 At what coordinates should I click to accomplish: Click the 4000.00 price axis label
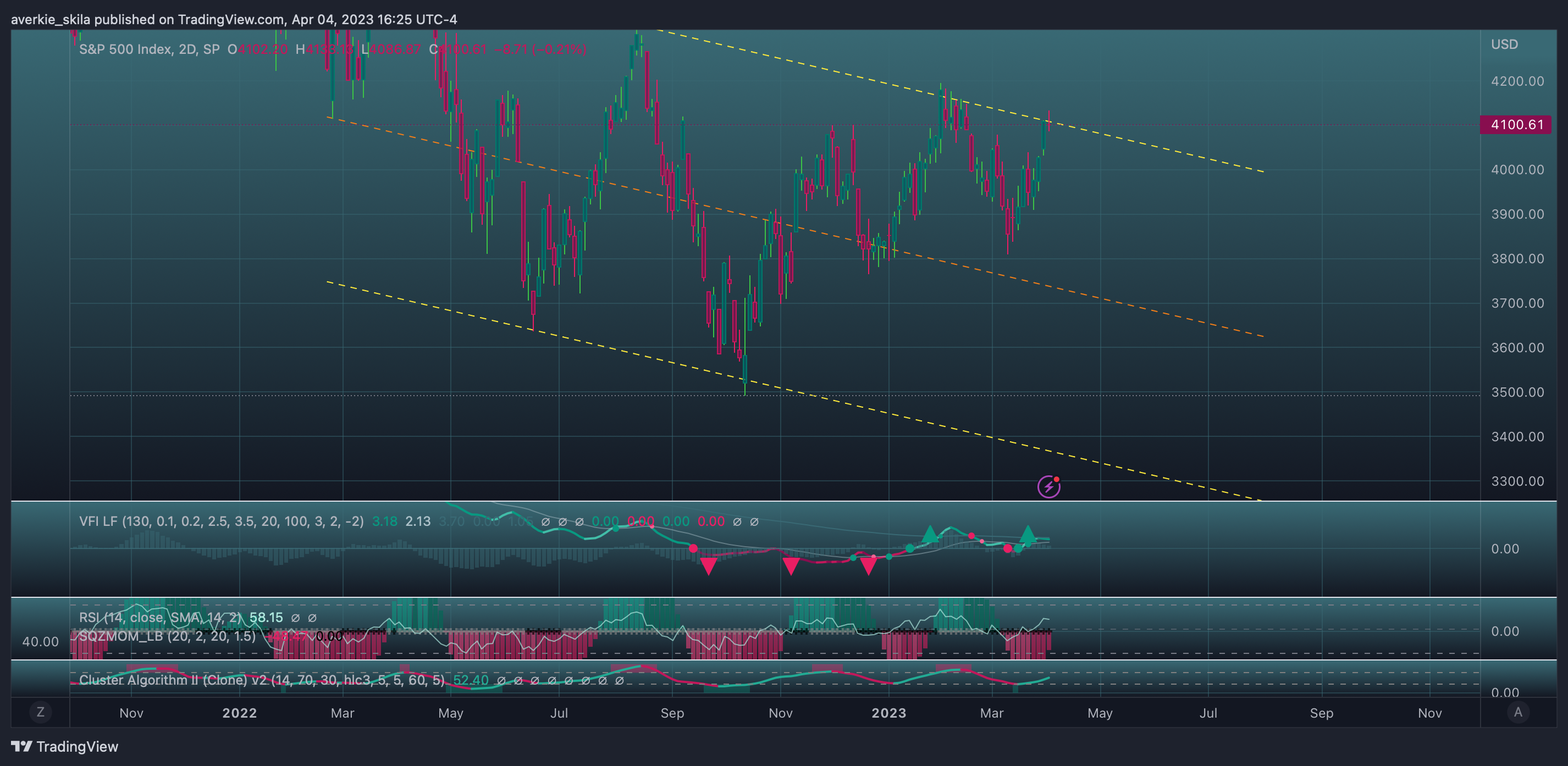[1517, 170]
